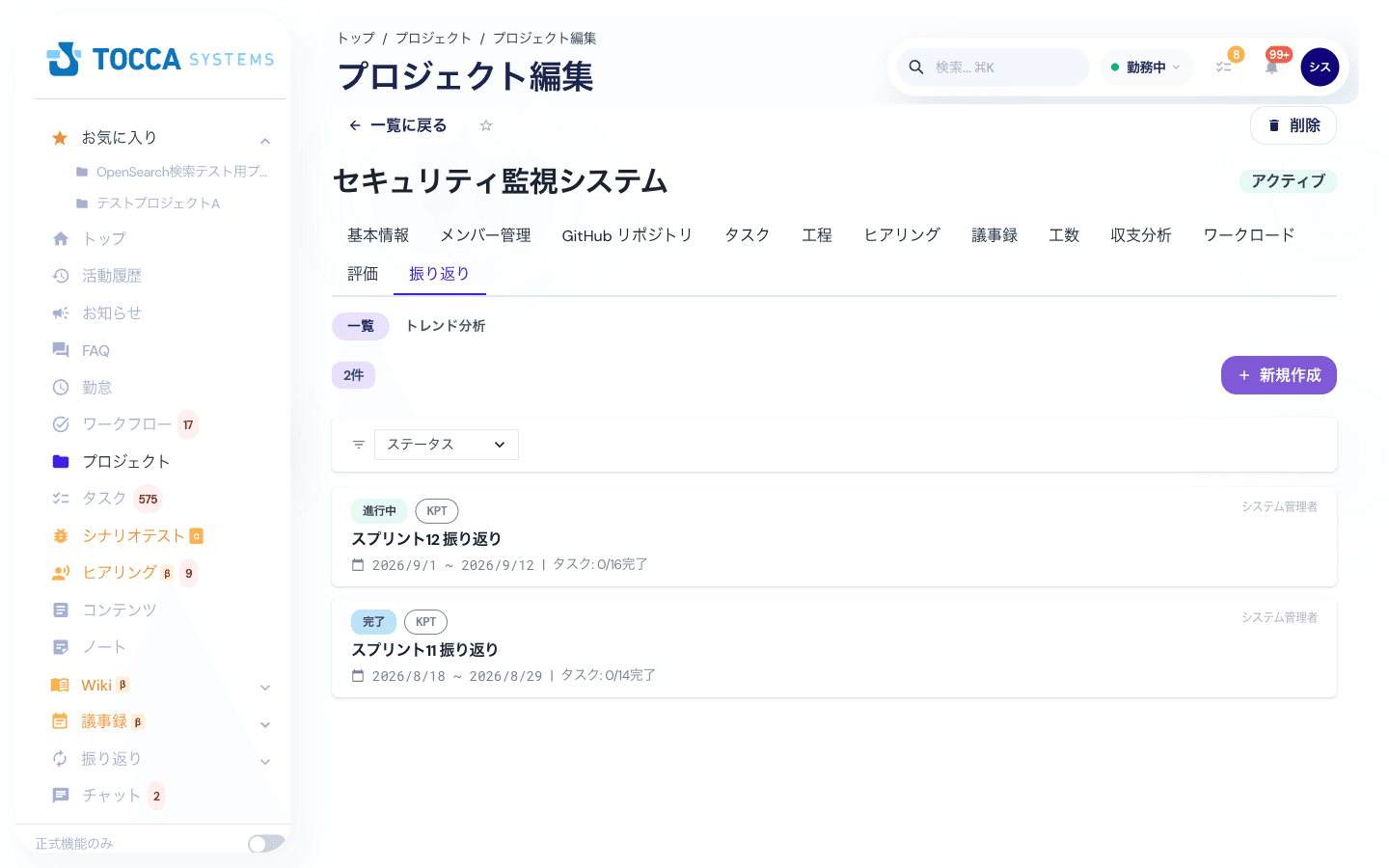The width and height of the screenshot is (1389, 868).
Task: Click the search magnifier icon
Action: (916, 68)
